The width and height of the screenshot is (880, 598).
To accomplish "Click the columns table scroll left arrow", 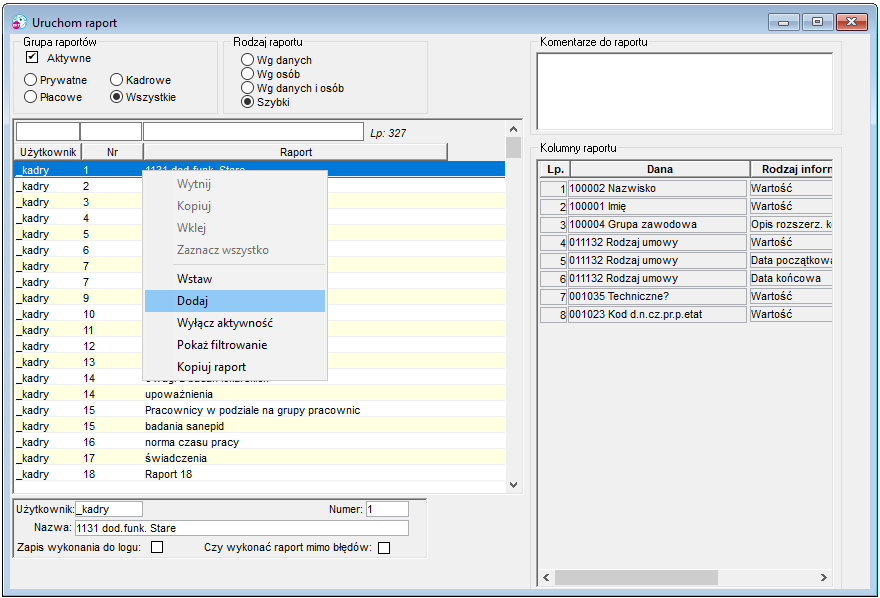I will [x=546, y=577].
